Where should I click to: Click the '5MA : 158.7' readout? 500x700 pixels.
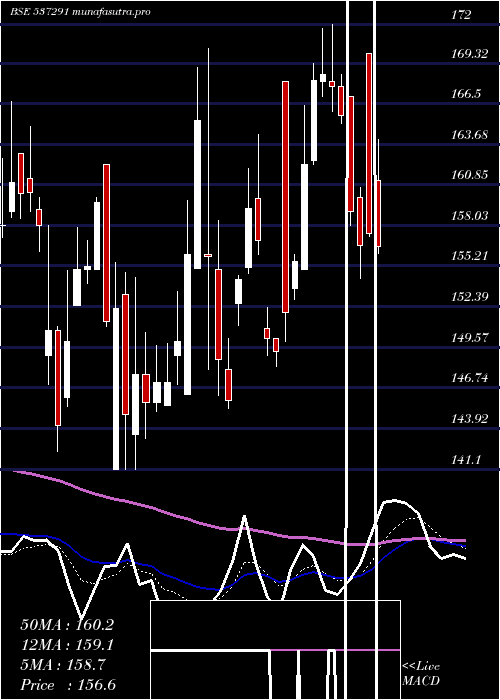point(63,665)
